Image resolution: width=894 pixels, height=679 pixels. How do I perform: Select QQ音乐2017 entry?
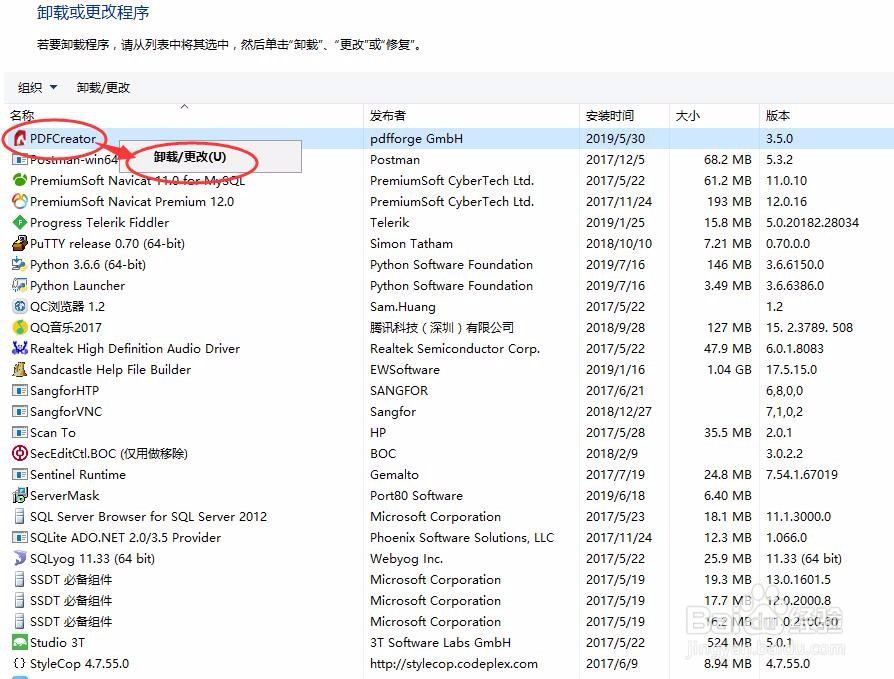point(66,327)
